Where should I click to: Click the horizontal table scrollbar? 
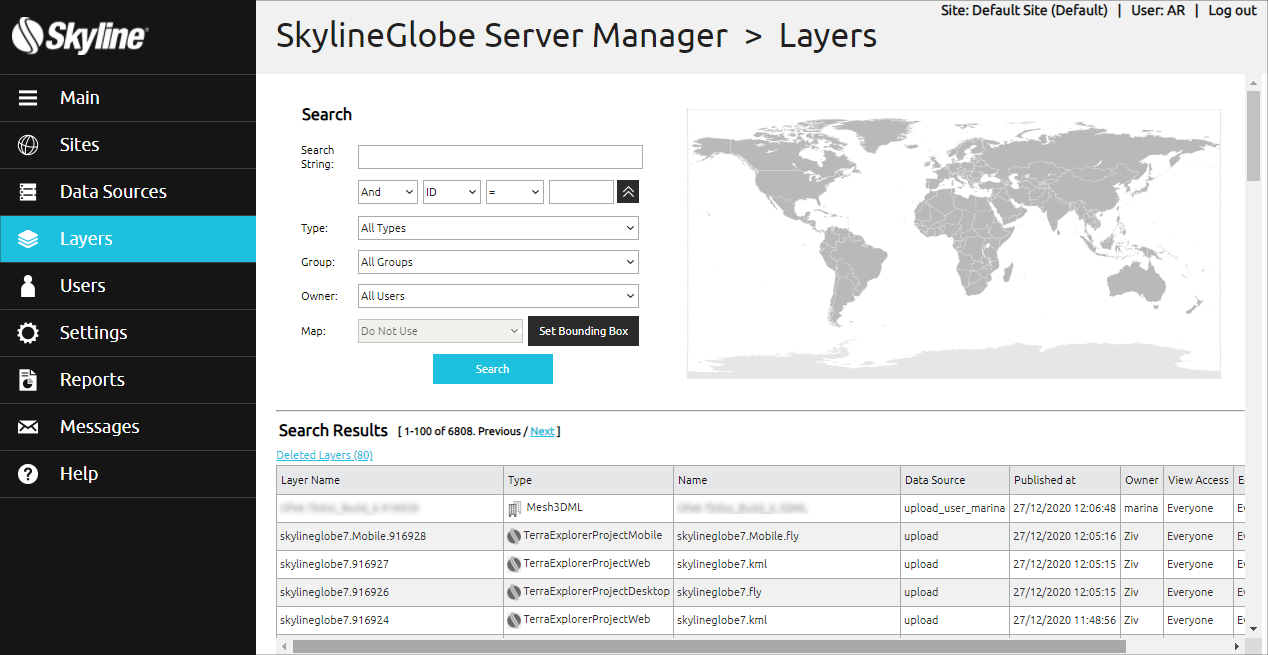(x=709, y=646)
